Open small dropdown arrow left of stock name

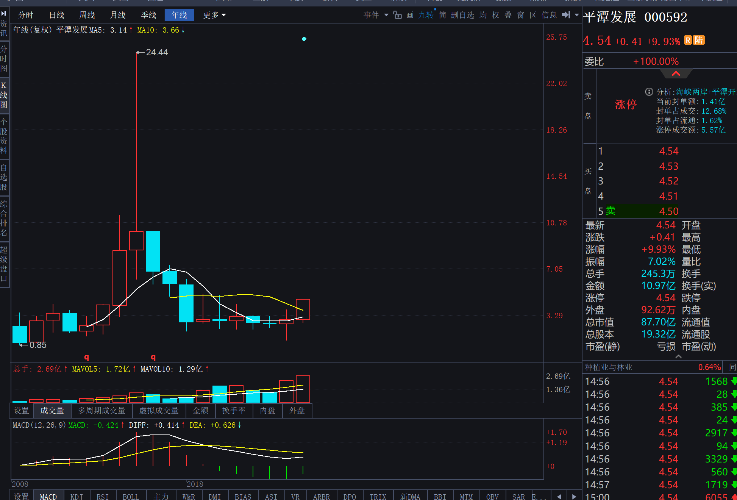(576, 17)
